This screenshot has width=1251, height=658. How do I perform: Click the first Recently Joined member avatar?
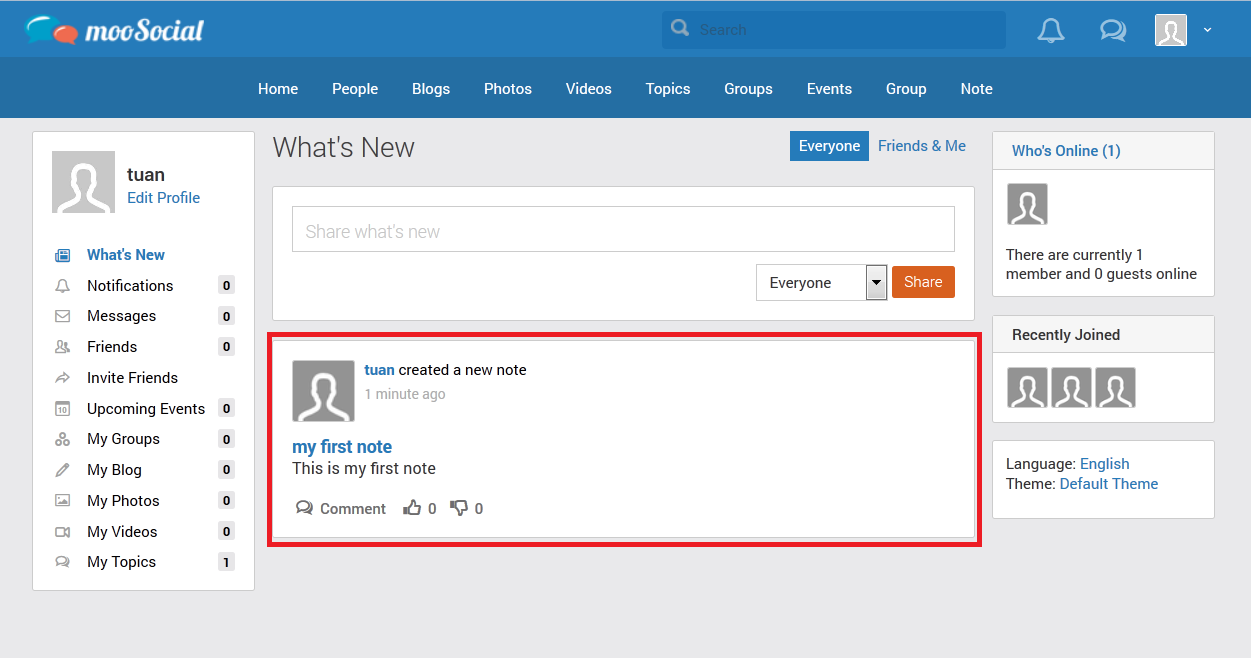pos(1027,388)
